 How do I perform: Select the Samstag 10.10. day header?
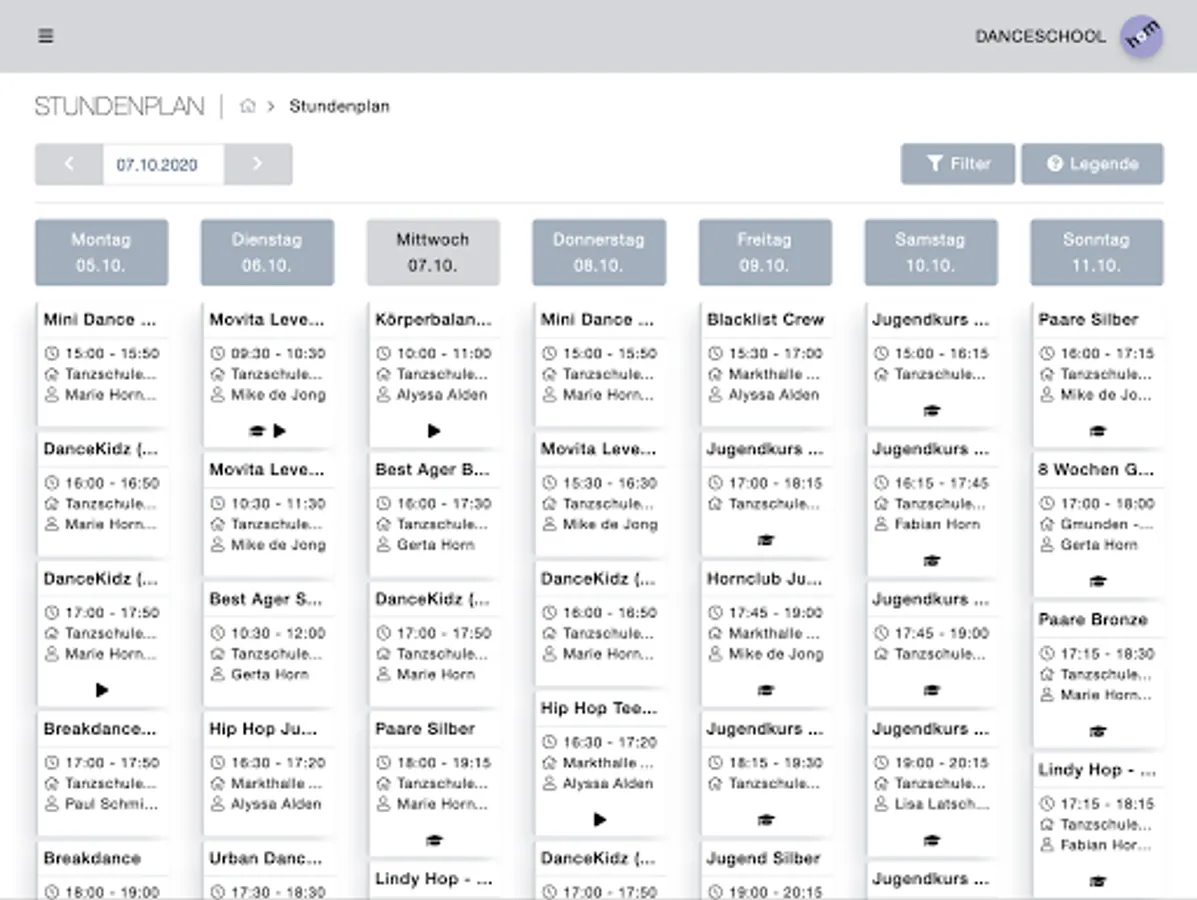point(931,253)
